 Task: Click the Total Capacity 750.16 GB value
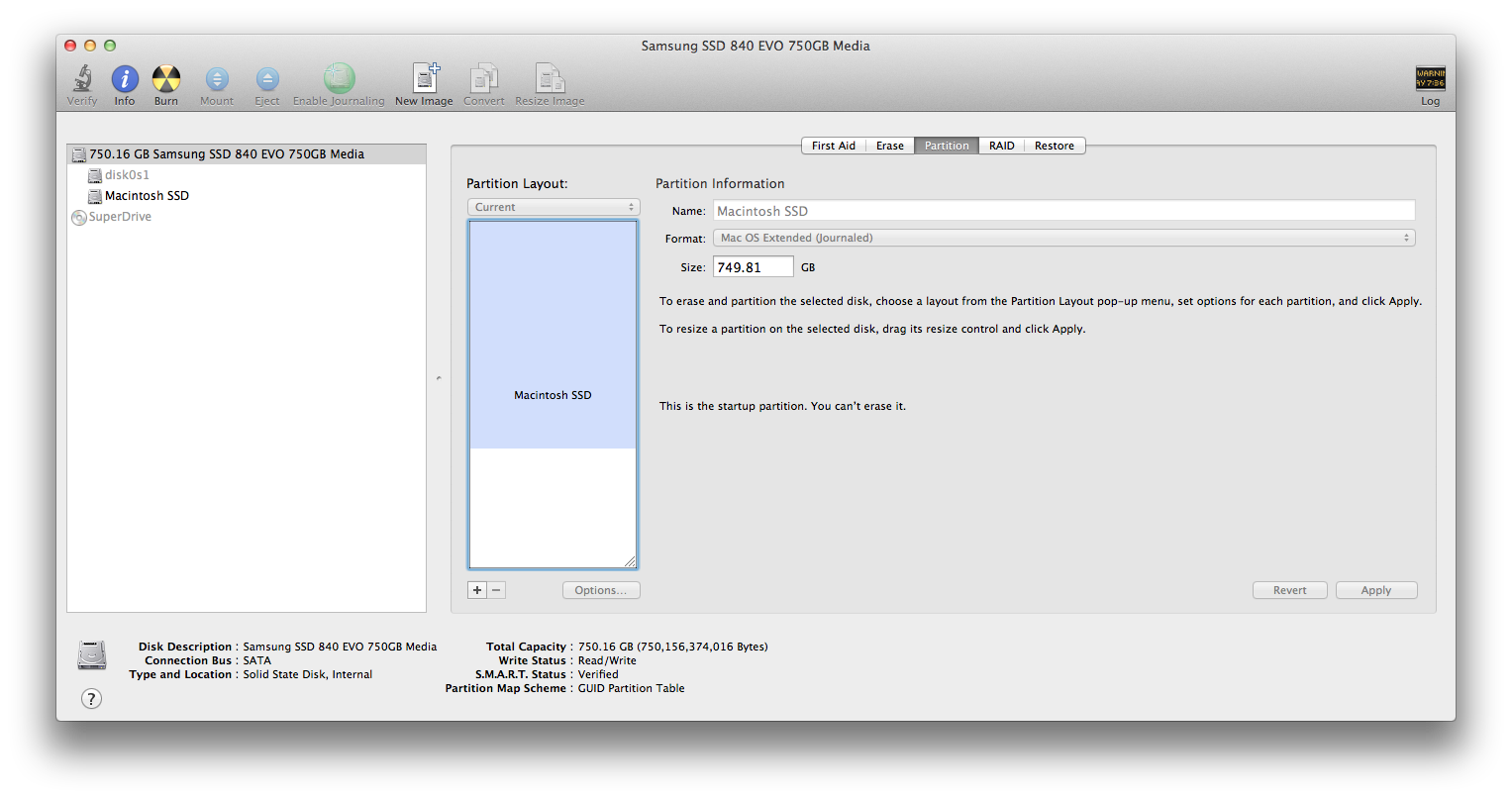click(x=673, y=647)
